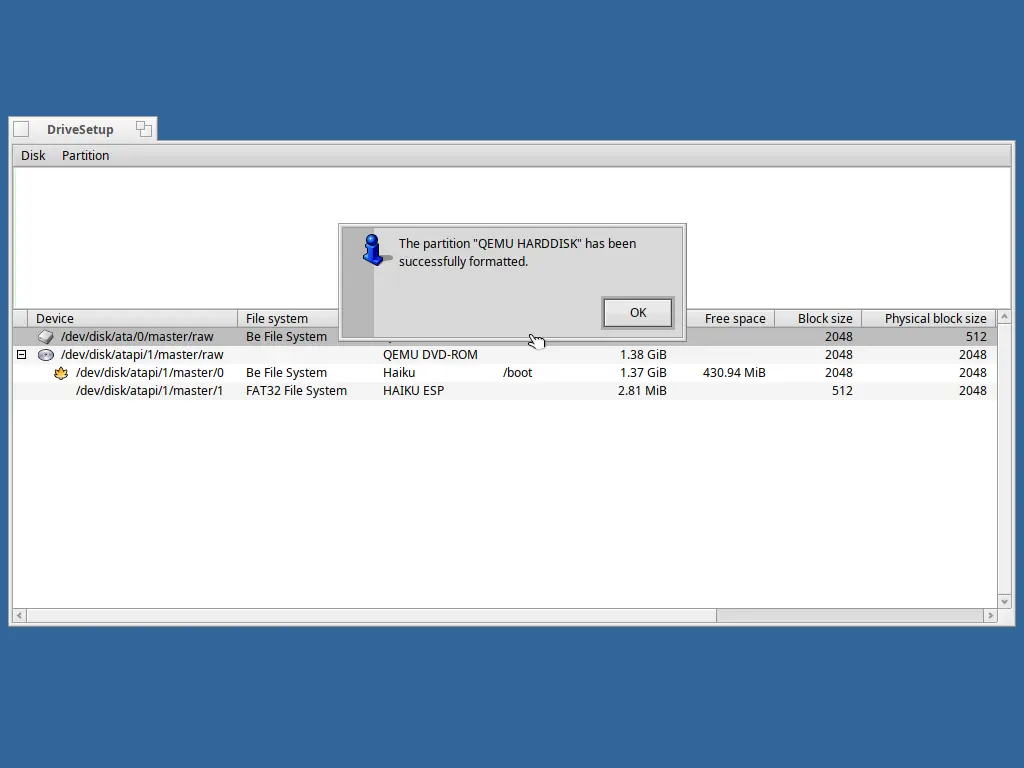Click the DVD-ROM disc icon
The image size is (1024, 768).
(46, 355)
